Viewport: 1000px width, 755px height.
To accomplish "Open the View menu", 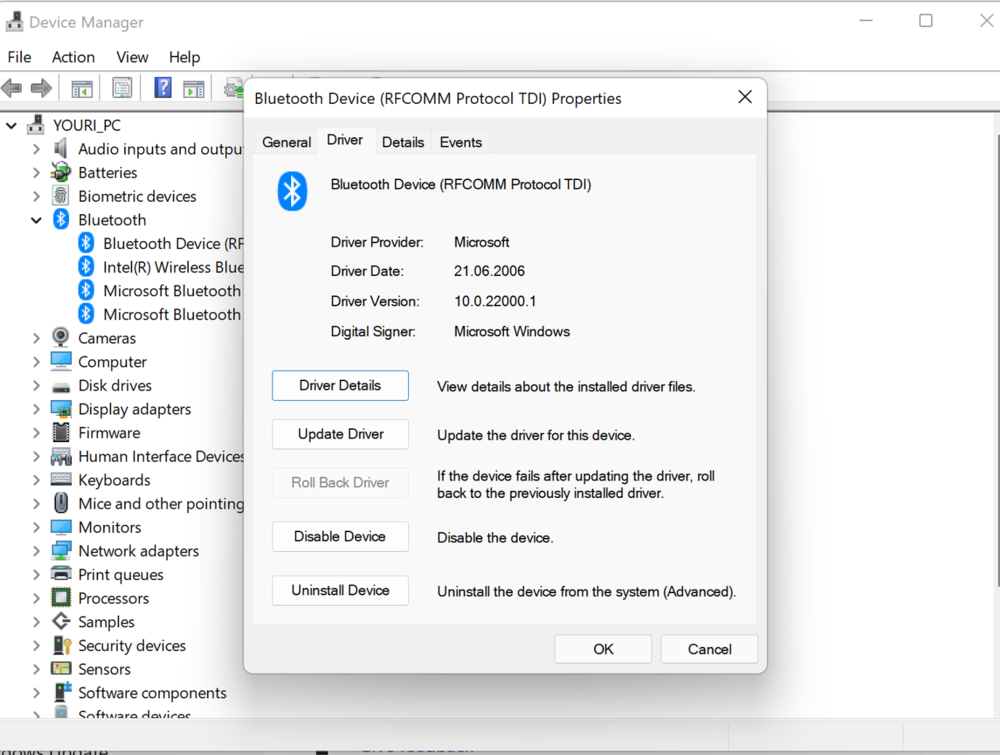I will pos(132,57).
